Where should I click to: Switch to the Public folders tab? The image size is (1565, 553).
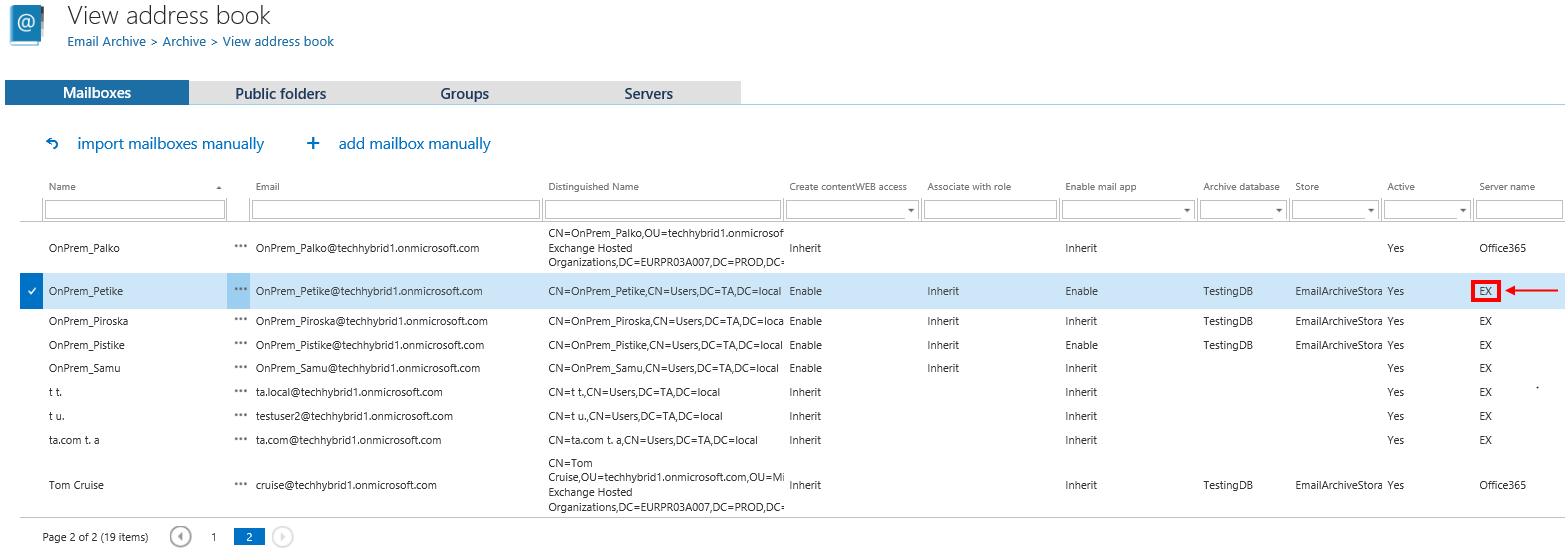pos(281,93)
